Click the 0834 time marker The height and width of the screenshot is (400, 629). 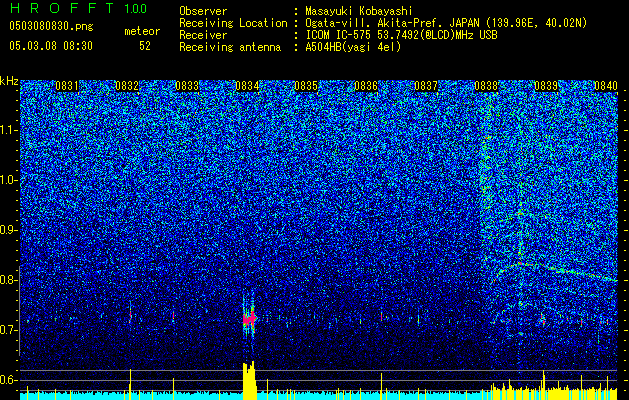[247, 86]
